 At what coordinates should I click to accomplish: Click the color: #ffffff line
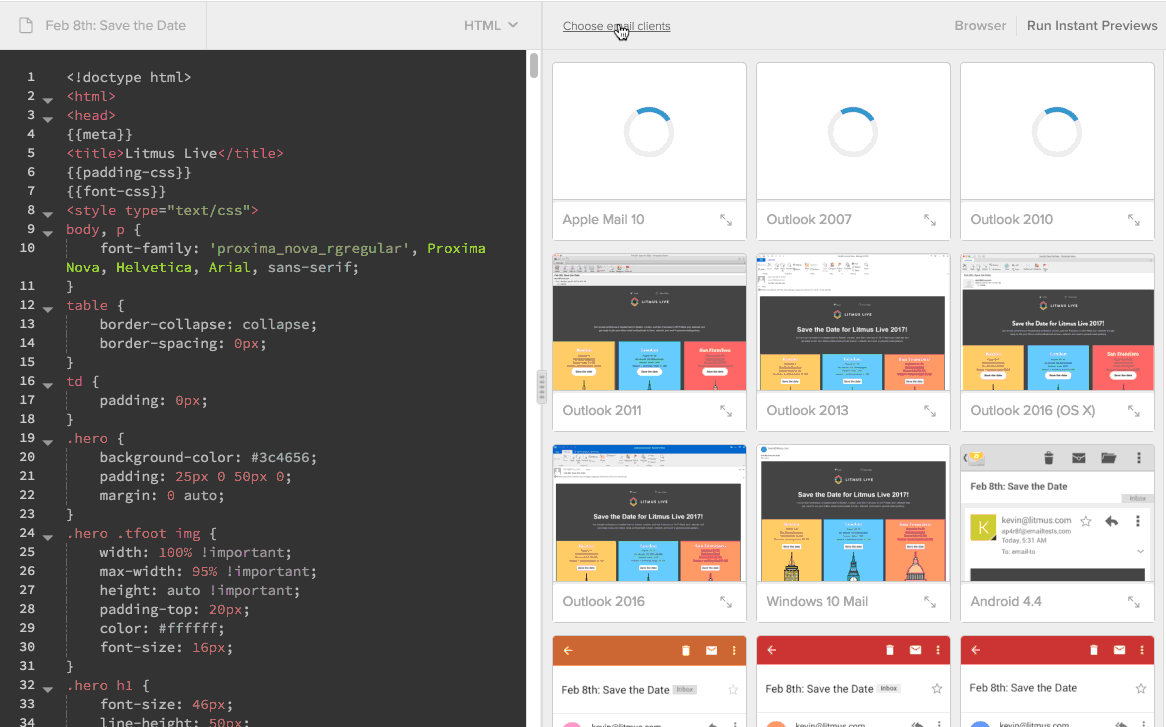(162, 628)
